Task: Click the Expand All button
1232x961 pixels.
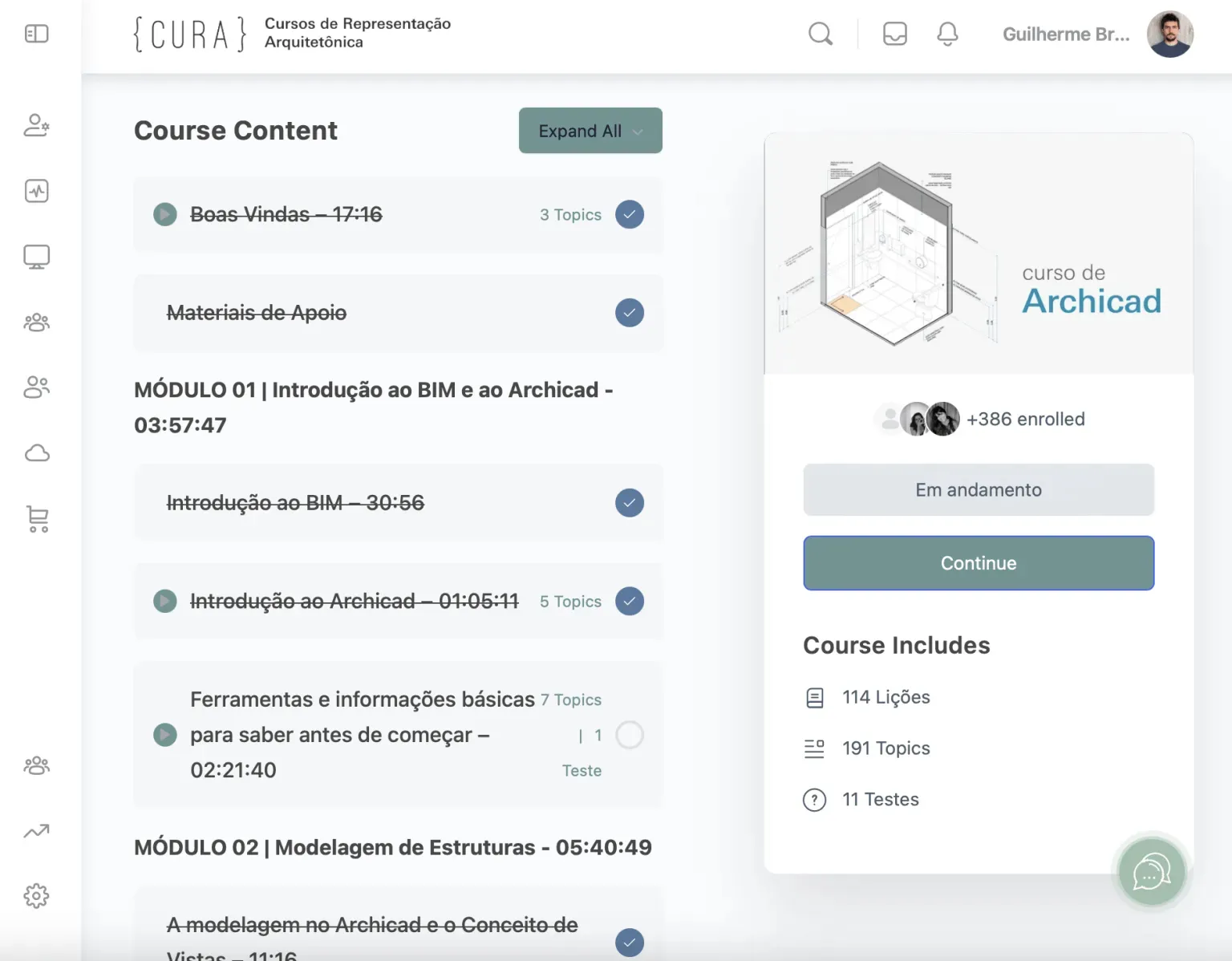Action: click(x=590, y=131)
